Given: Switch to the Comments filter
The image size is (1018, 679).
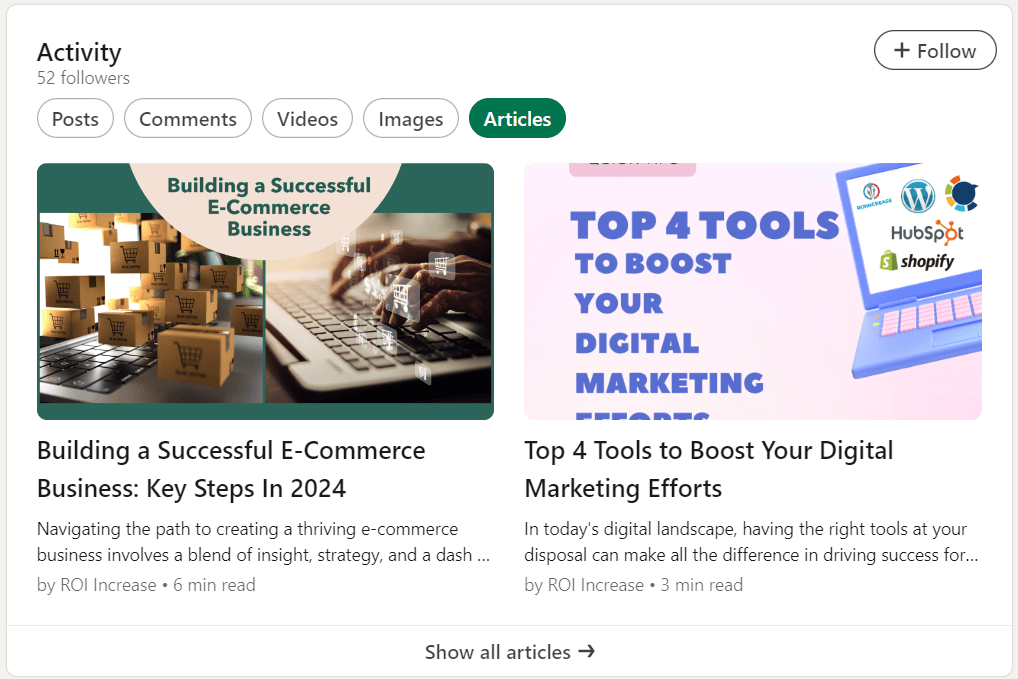Looking at the screenshot, I should 187,118.
